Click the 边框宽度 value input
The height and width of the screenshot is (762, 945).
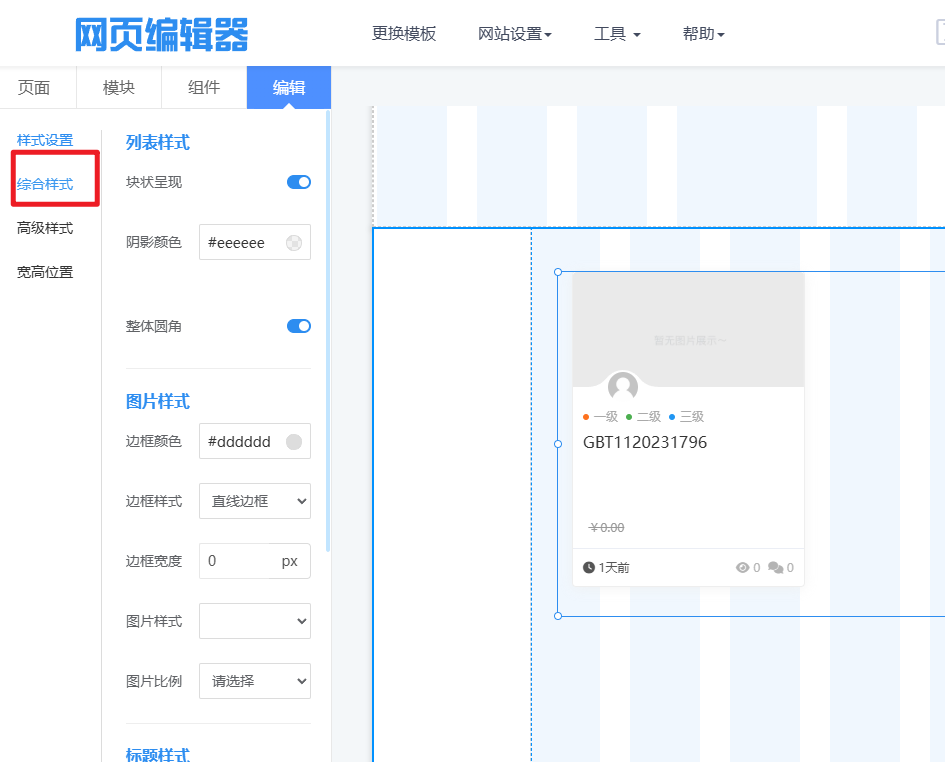pos(234,561)
